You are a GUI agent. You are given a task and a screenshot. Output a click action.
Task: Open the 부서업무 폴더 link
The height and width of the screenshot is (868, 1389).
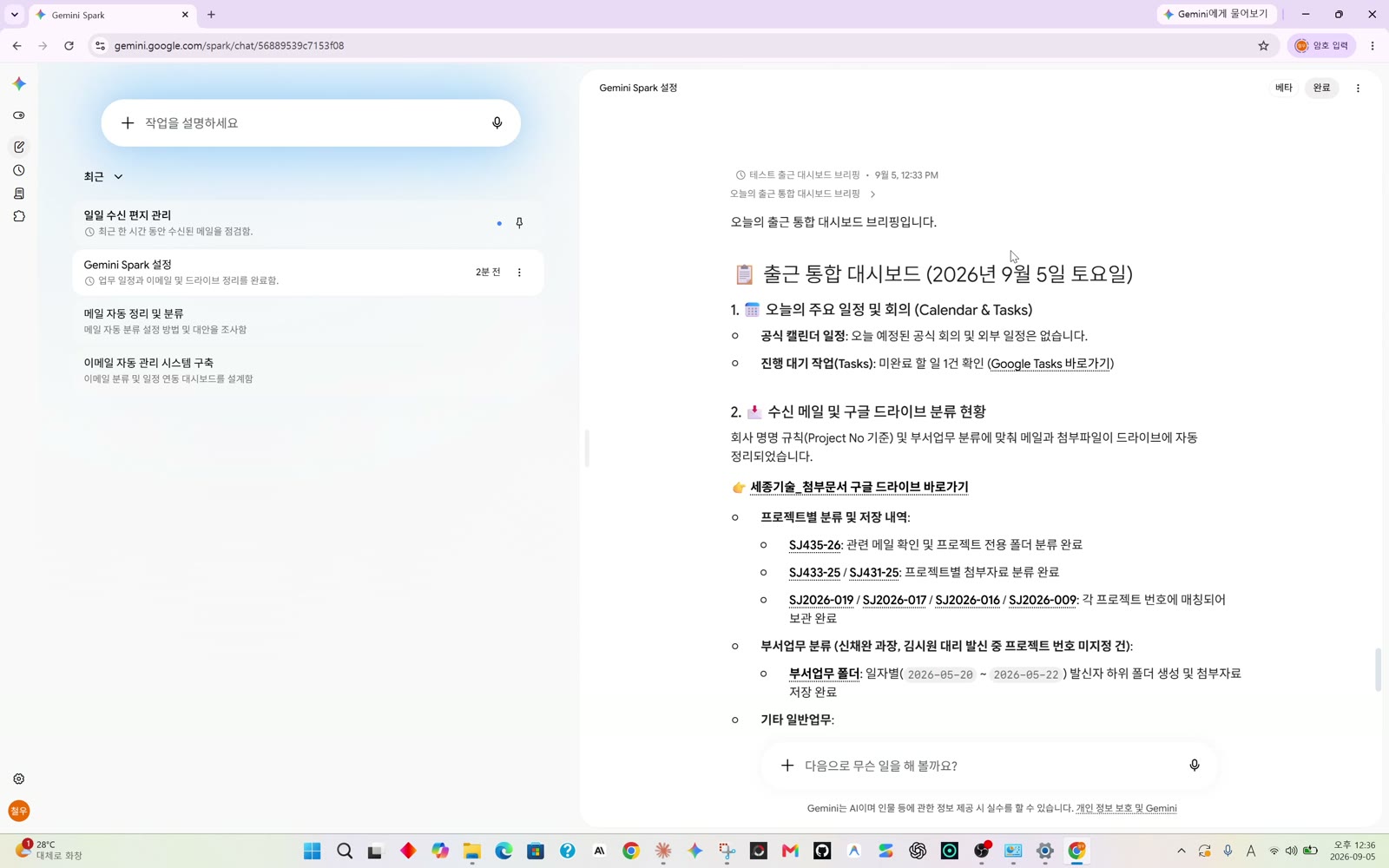click(x=824, y=674)
